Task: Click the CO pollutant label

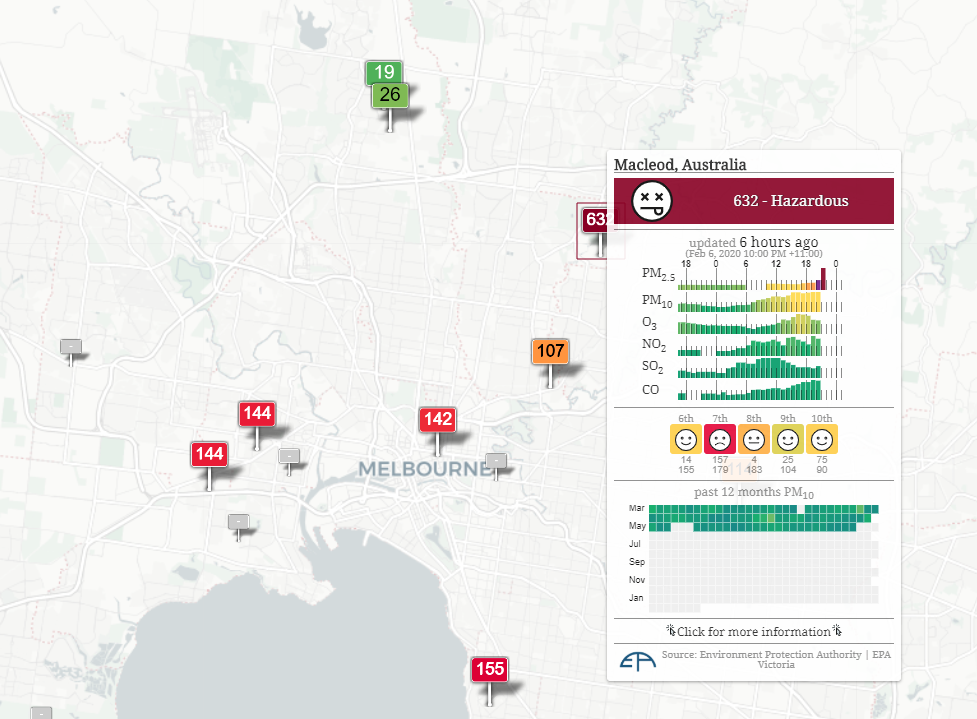Action: 651,389
